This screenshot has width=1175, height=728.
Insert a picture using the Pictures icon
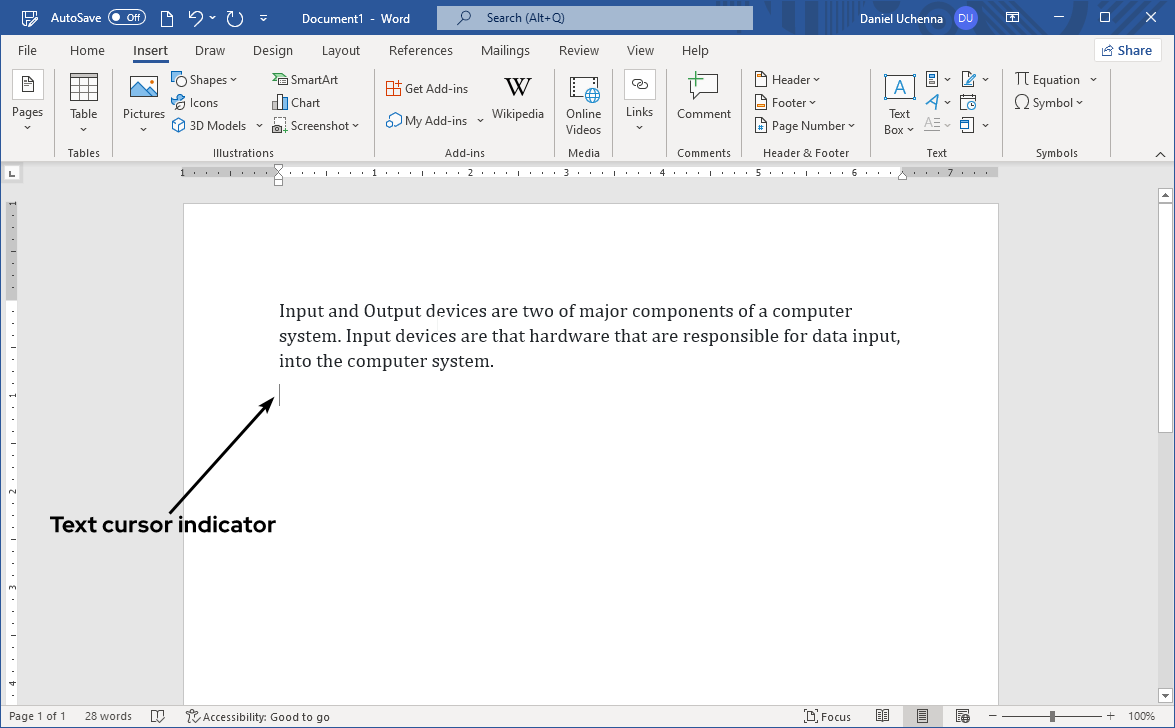(x=143, y=89)
